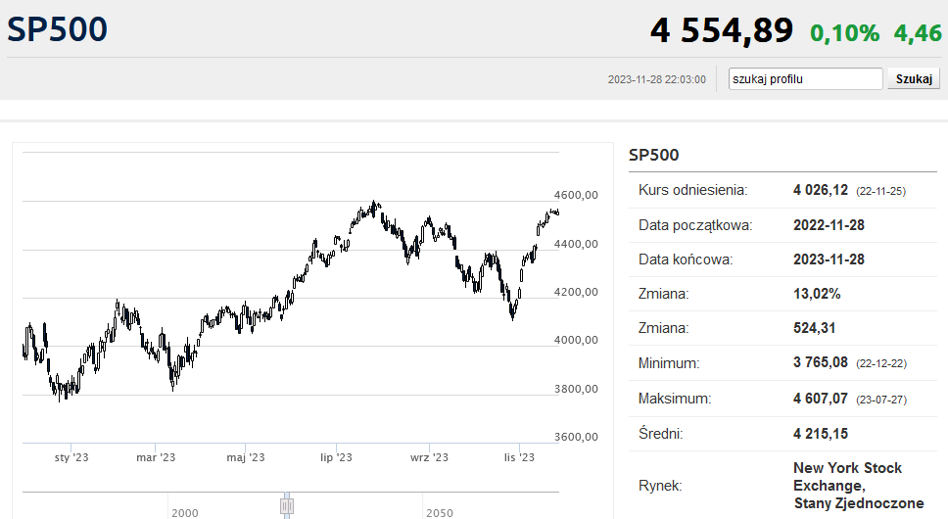Click the Data początkowa 2022-11-28 value
948x519 pixels.
click(x=829, y=225)
